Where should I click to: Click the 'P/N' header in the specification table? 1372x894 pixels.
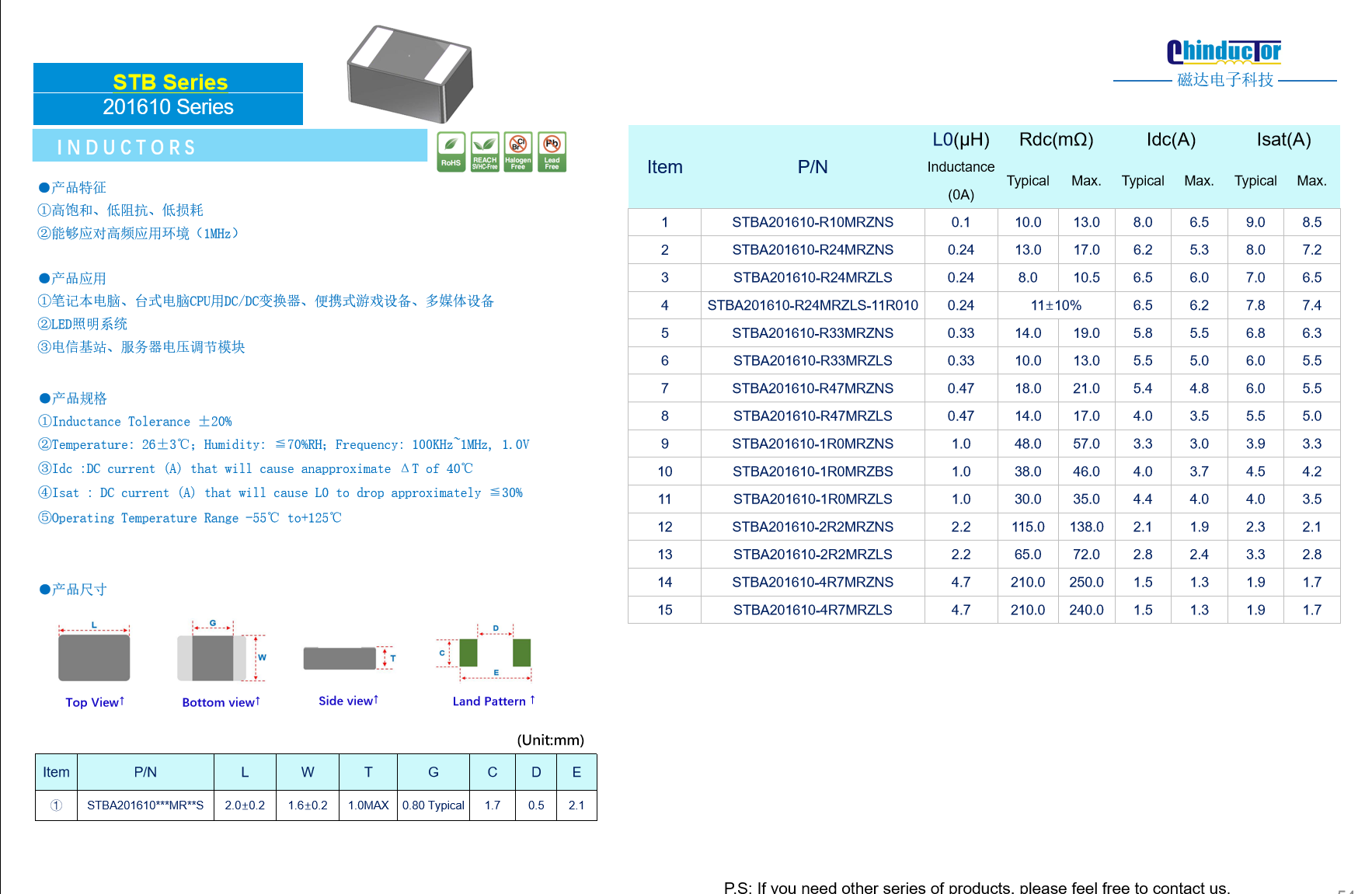pos(813,167)
